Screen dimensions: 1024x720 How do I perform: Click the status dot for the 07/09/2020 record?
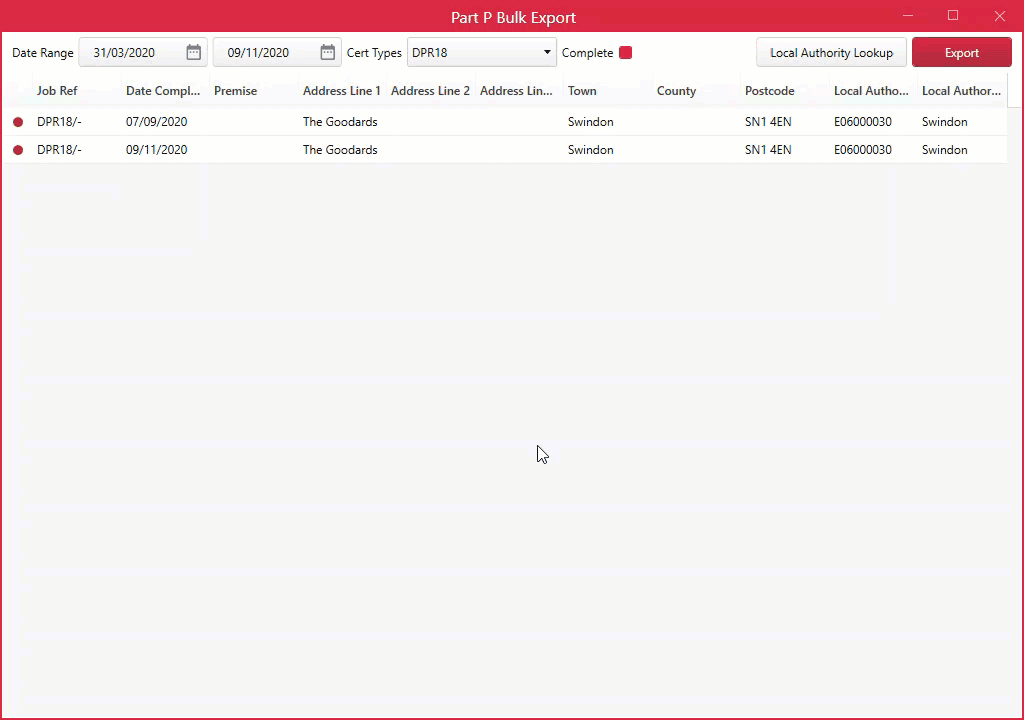click(17, 121)
